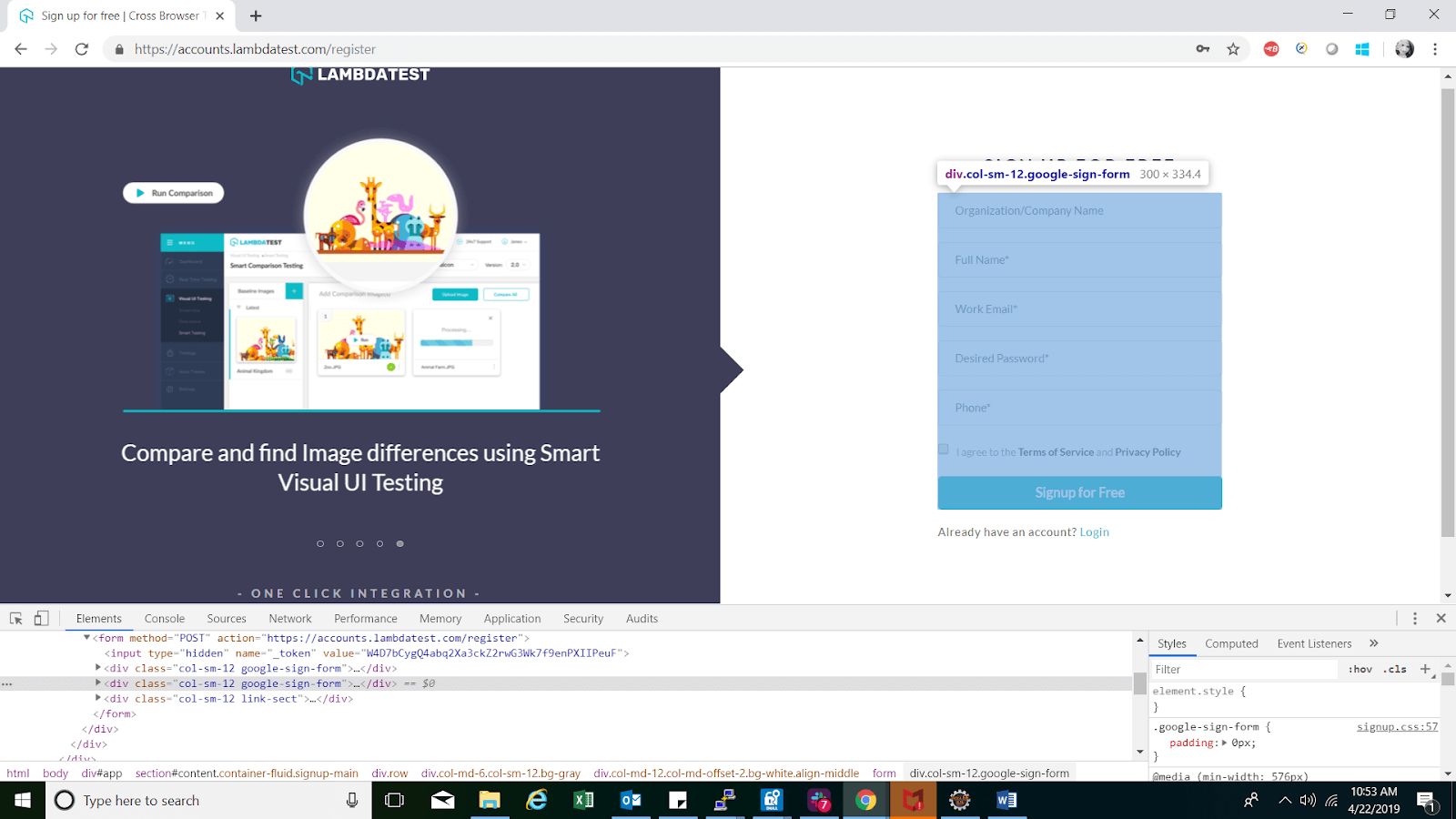Open Excel from the taskbar
Viewport: 1456px width, 819px height.
583,800
